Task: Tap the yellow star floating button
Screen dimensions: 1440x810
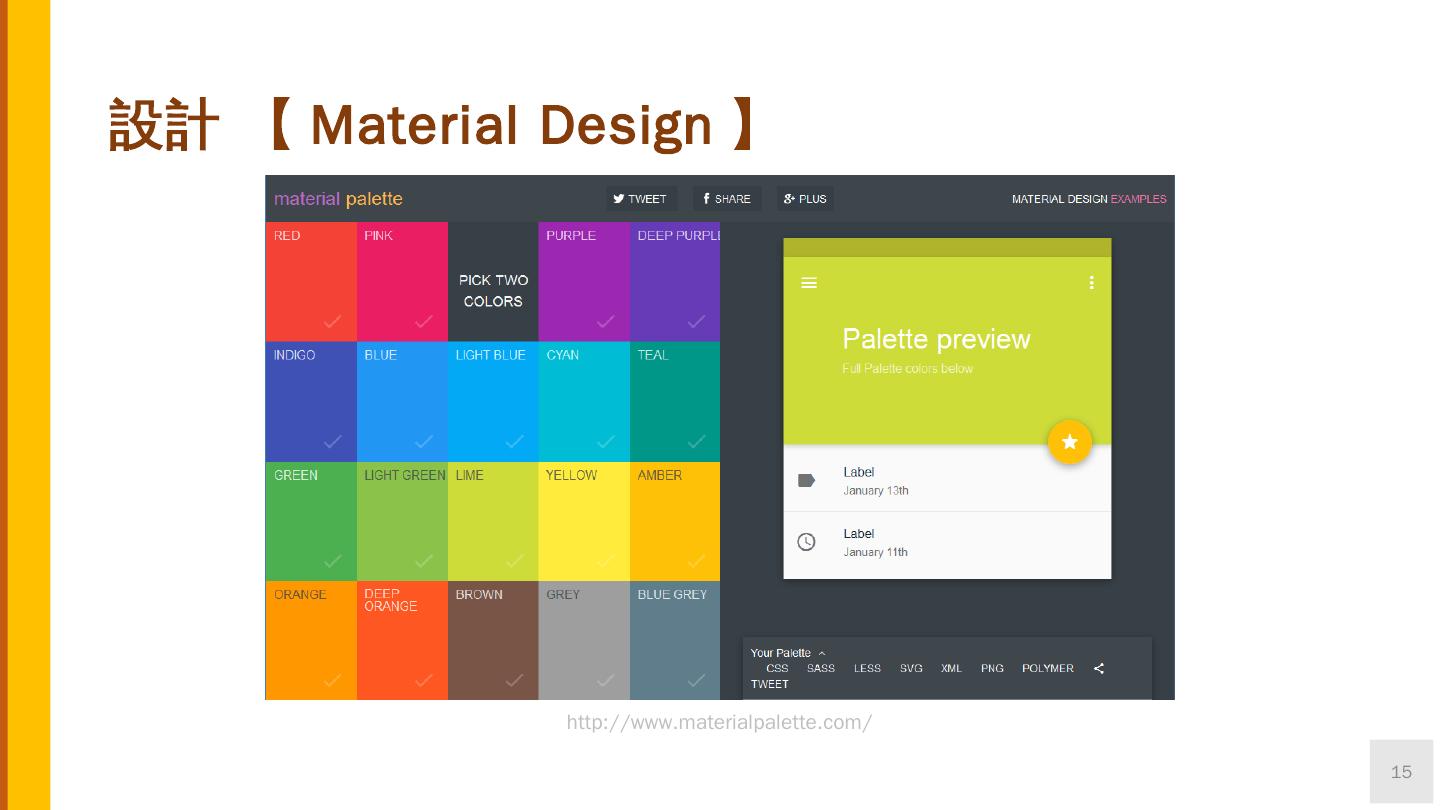Action: click(1069, 442)
